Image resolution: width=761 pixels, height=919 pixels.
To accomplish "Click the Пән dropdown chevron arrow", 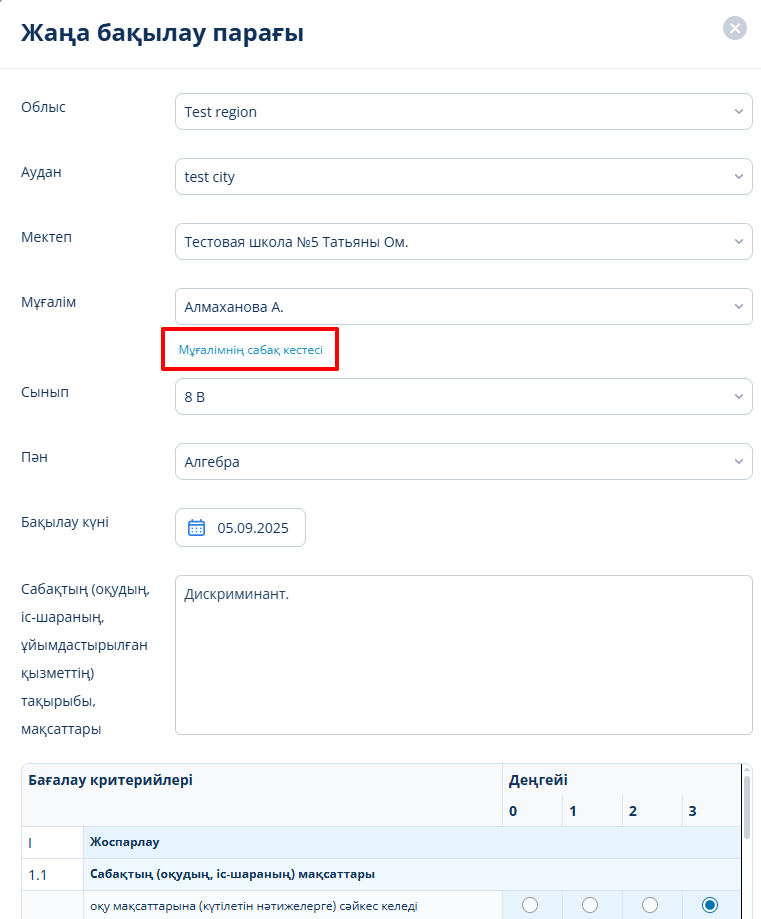I will click(x=738, y=462).
